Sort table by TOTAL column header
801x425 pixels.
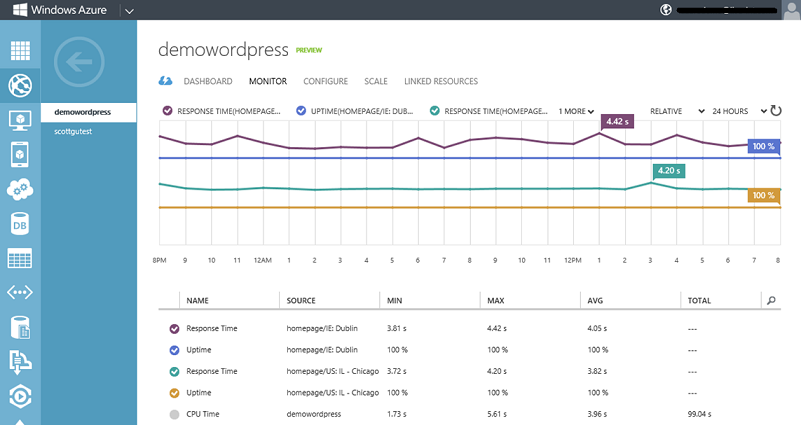coord(699,300)
